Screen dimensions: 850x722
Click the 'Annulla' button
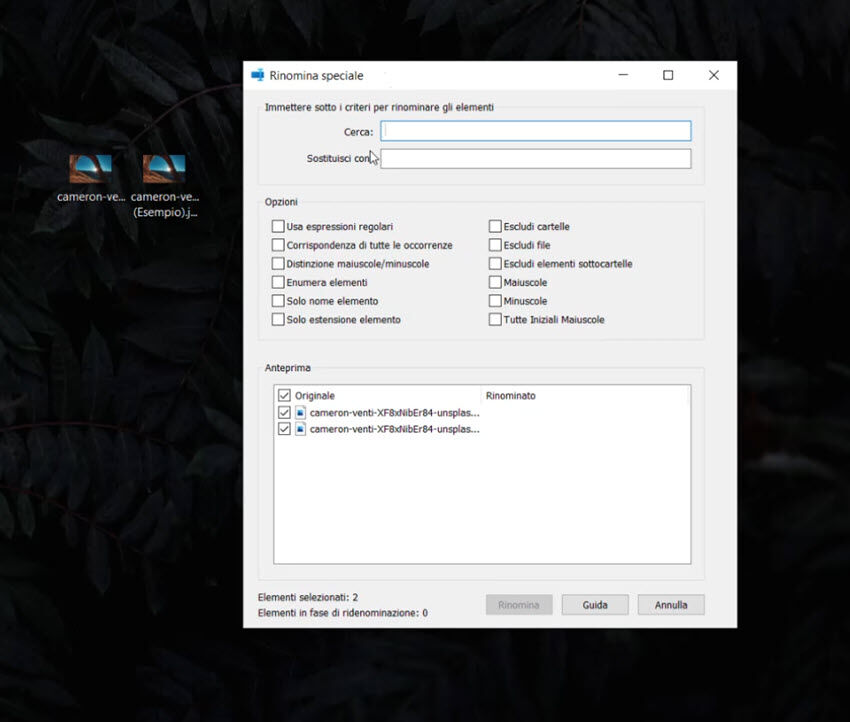[670, 604]
